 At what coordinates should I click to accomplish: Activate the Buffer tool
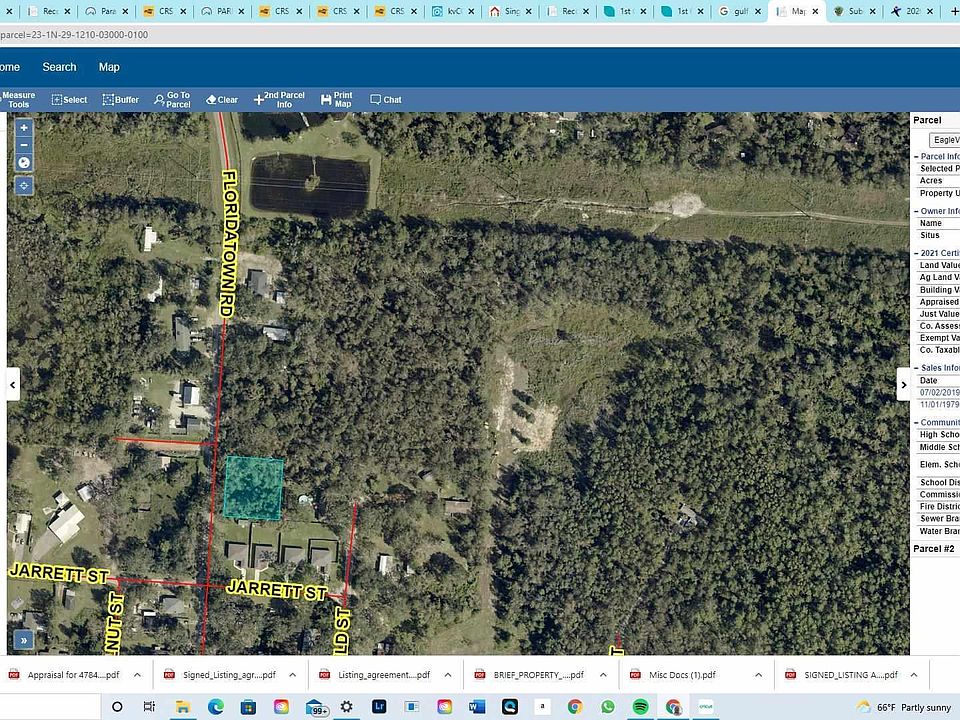[121, 100]
